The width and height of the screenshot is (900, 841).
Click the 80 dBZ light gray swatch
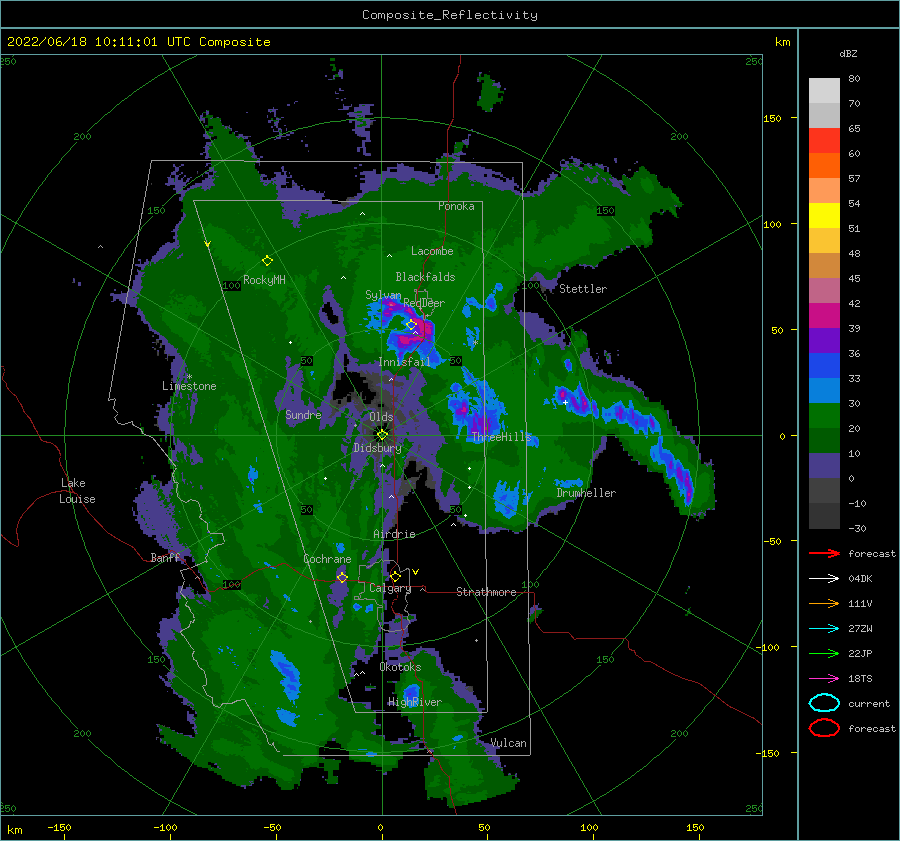click(824, 91)
